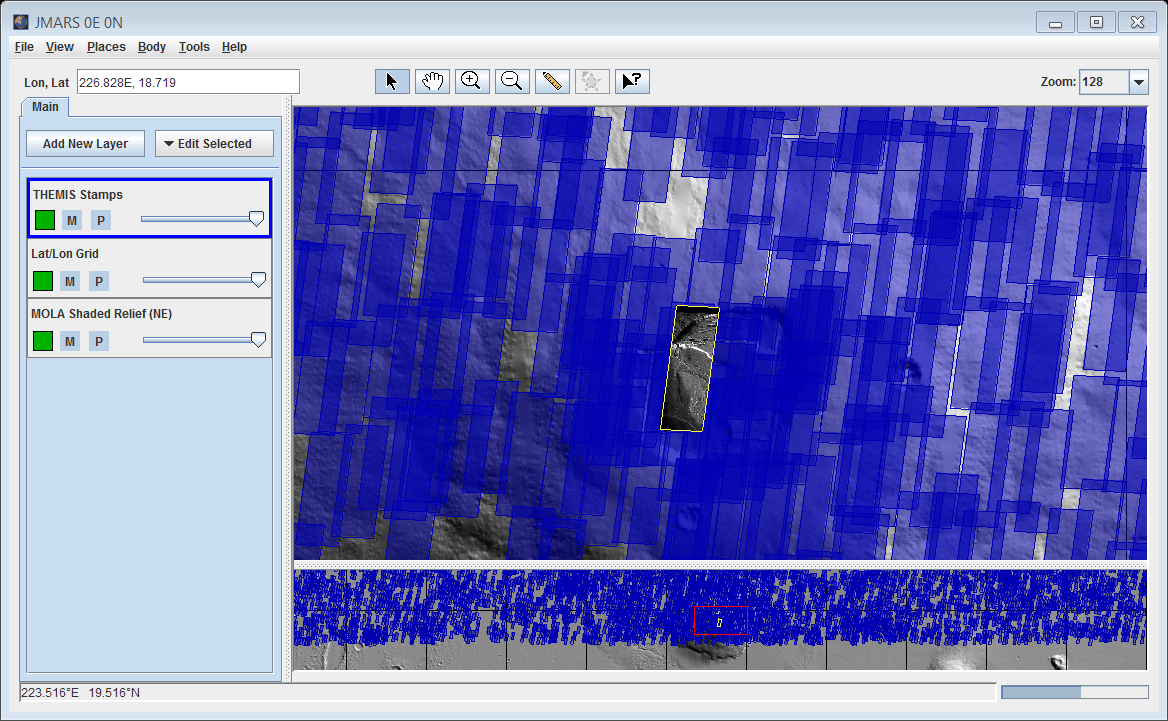Click the progress bar in status bar
1168x721 pixels.
1075,693
